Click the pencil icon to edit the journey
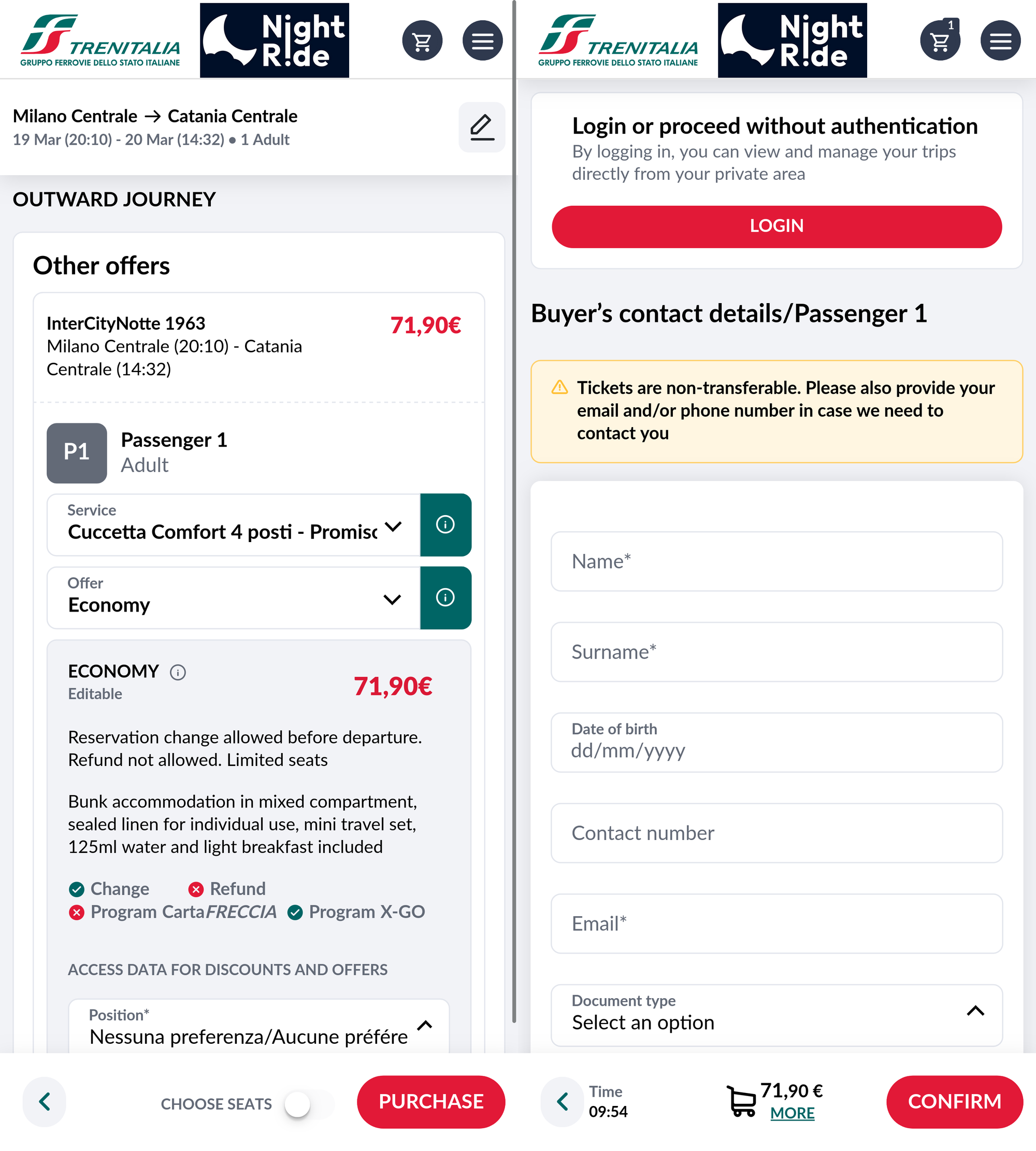The image size is (1036, 1151). coord(482,127)
